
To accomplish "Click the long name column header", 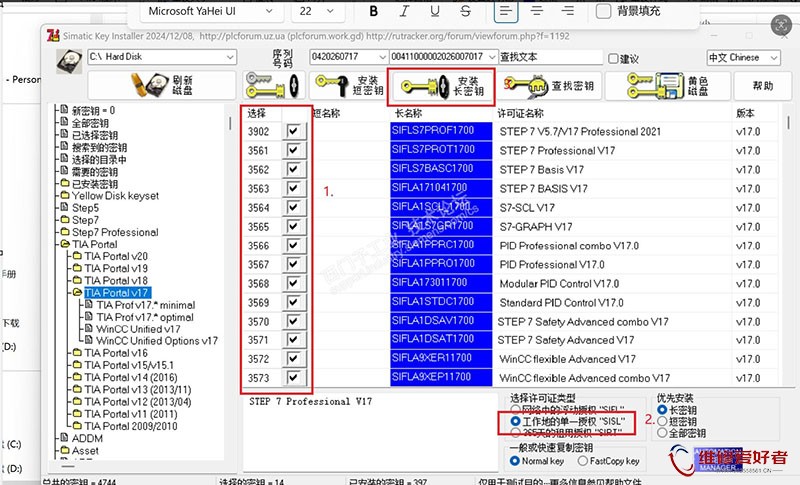I will (408, 113).
